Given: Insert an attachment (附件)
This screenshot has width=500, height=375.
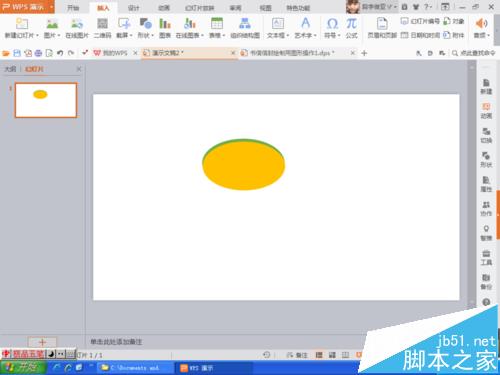Looking at the screenshot, I should pyautogui.click(x=454, y=35).
